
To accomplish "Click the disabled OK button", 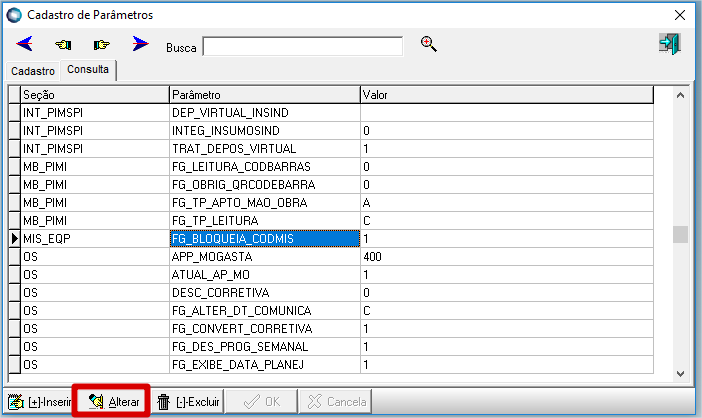I will pyautogui.click(x=262, y=401).
